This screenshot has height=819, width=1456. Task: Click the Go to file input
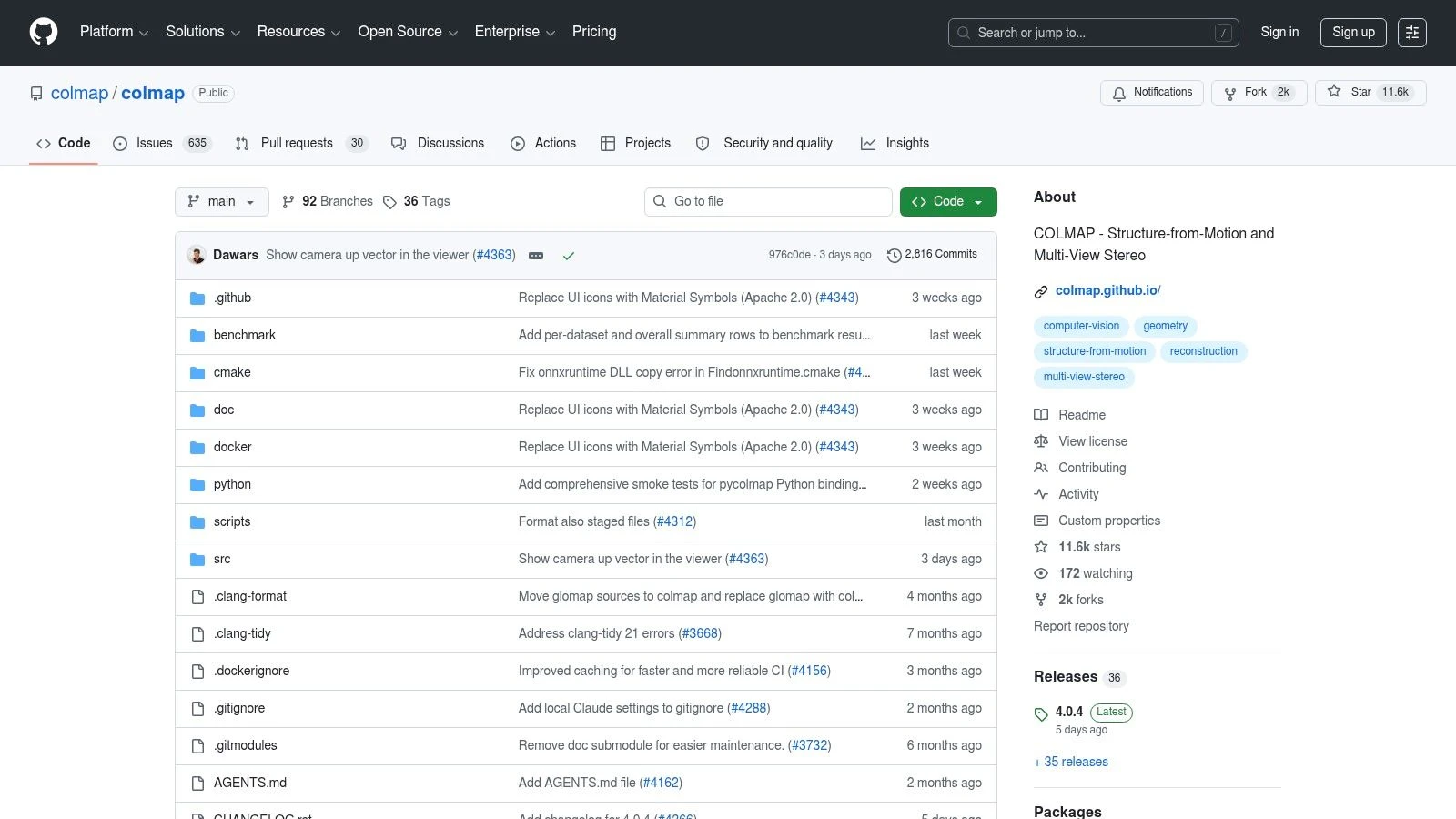pyautogui.click(x=768, y=202)
